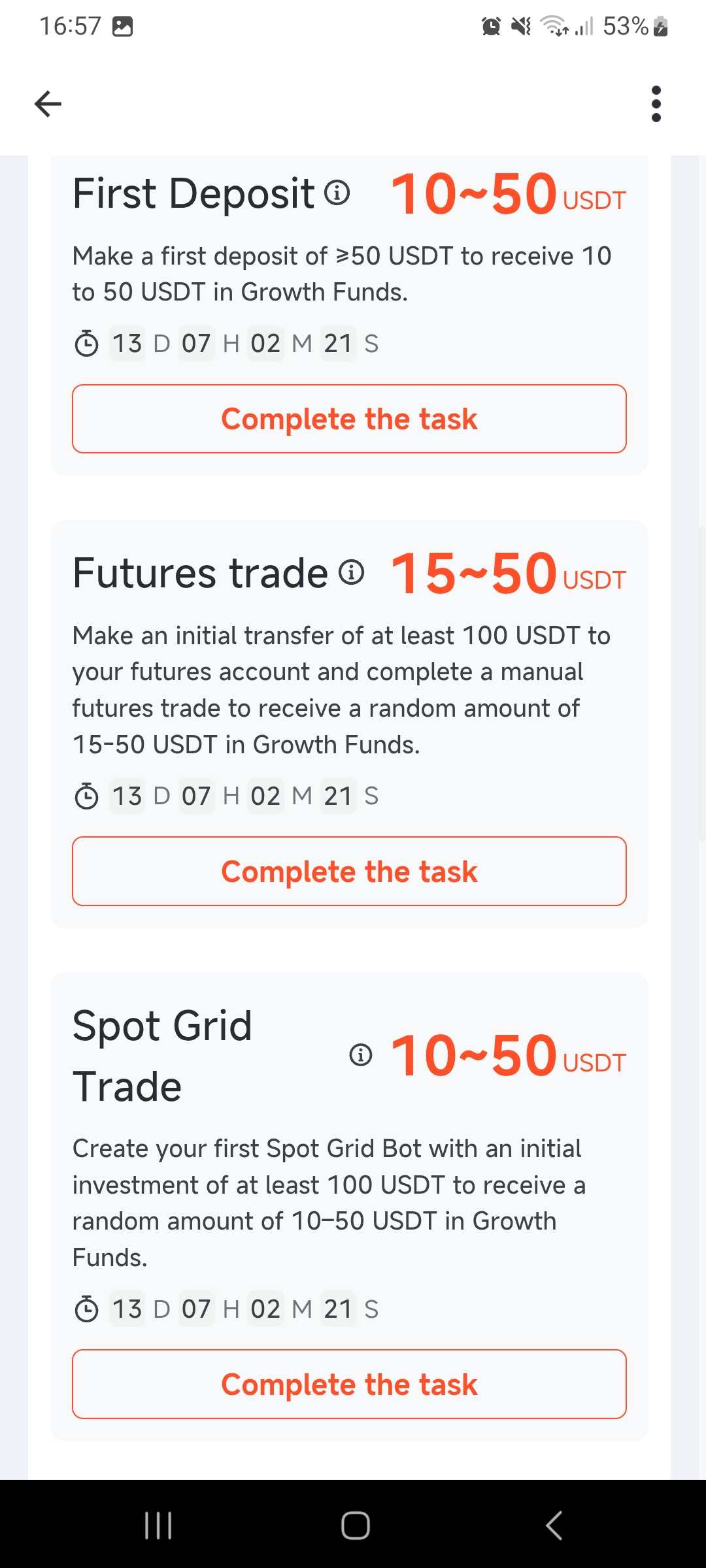
Task: Tap the info icon beside Futures trade
Action: coord(352,572)
